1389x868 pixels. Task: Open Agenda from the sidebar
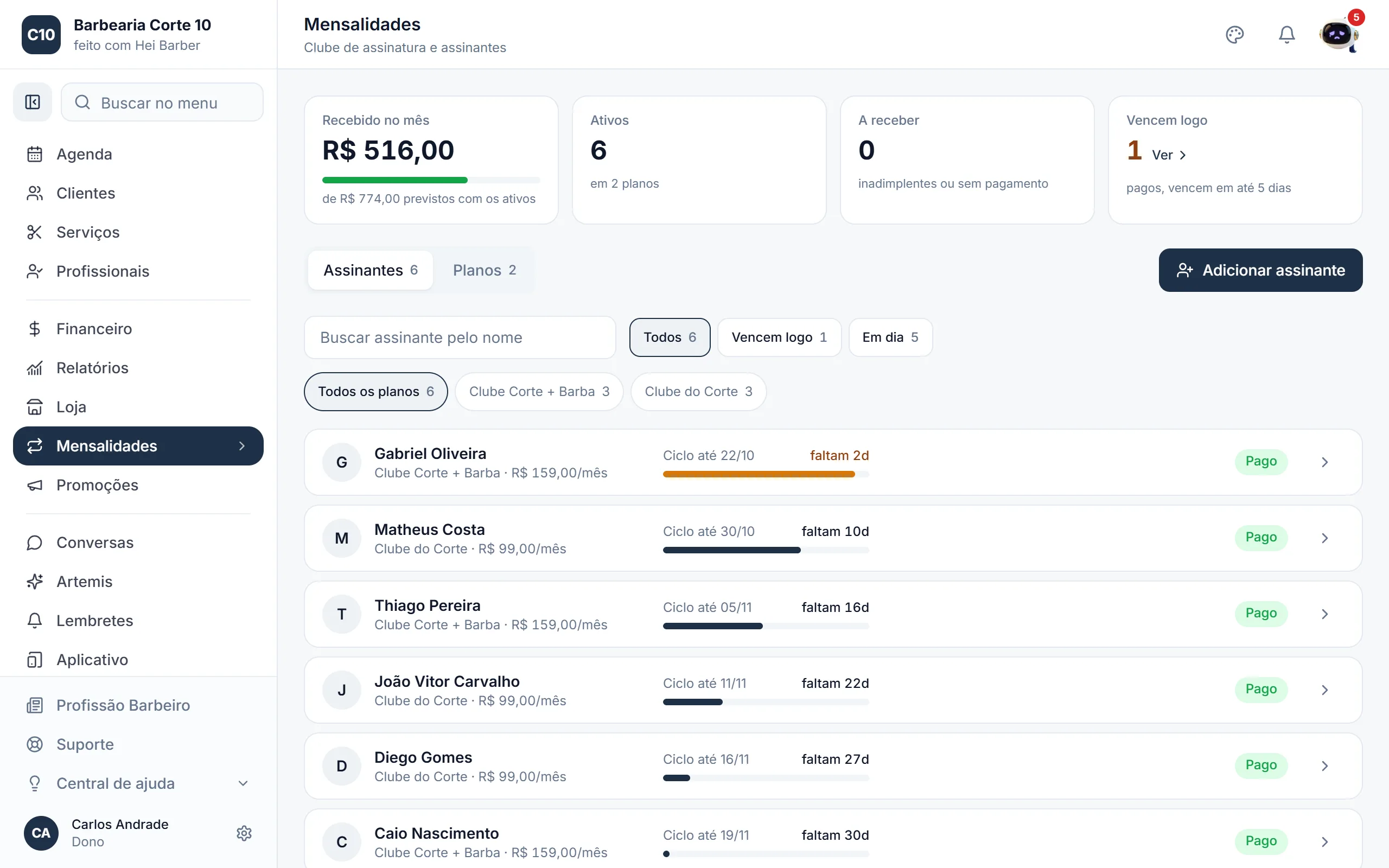pyautogui.click(x=138, y=154)
